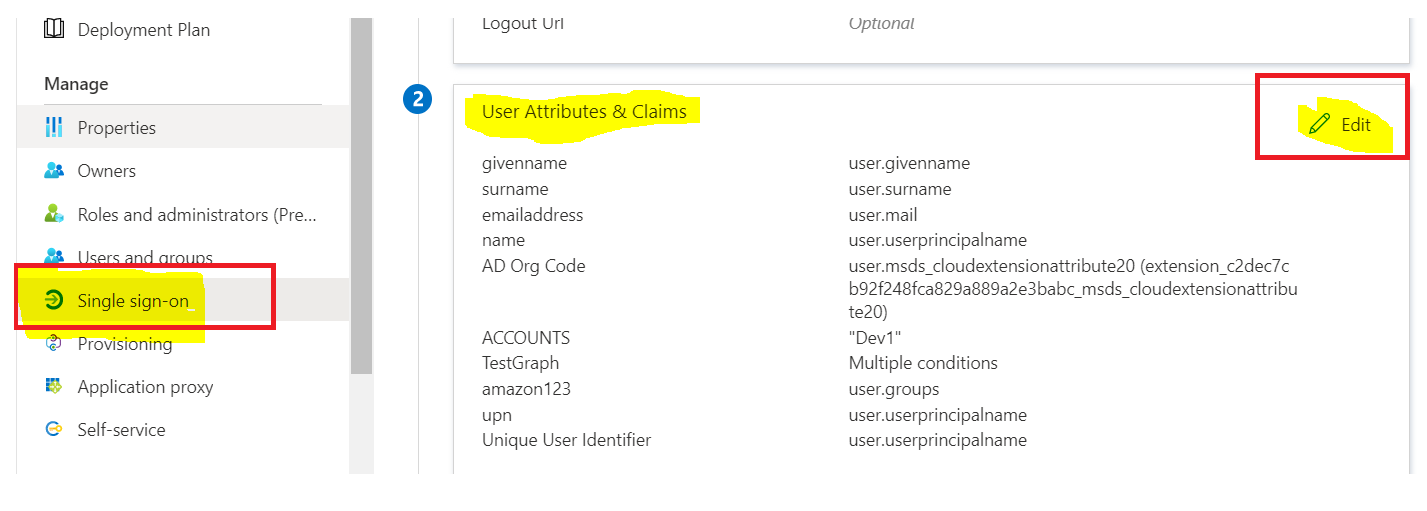This screenshot has height=511, width=1427.
Task: Click the Application proxy icon
Action: 54,386
